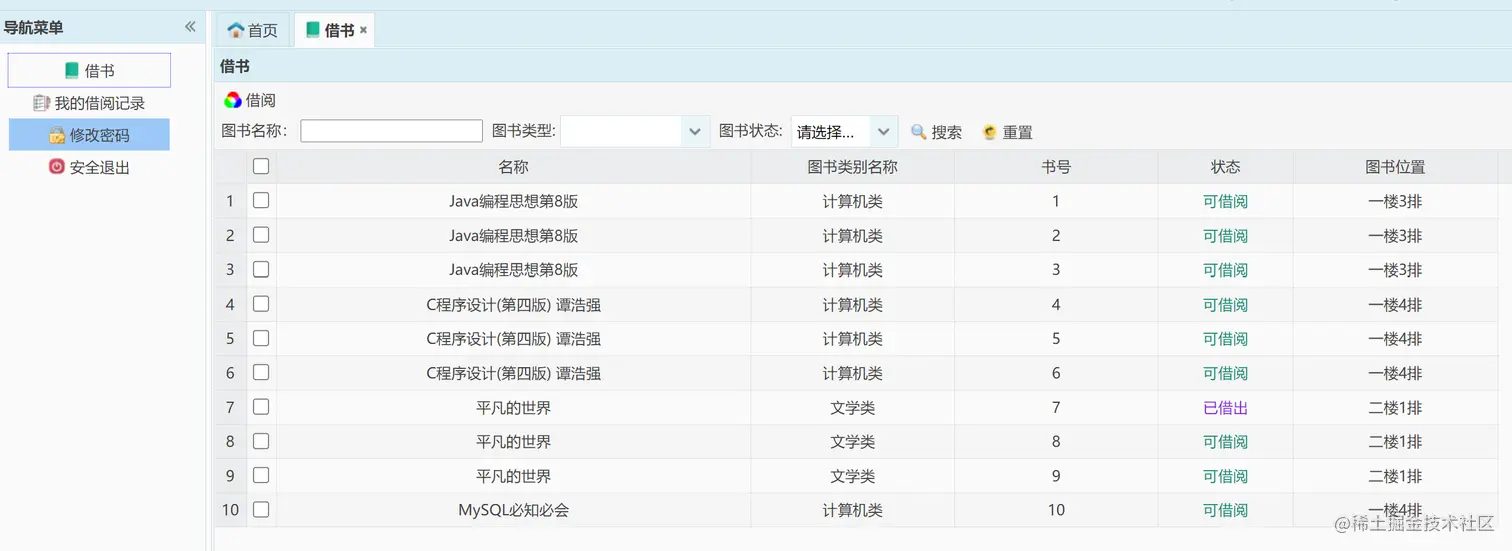This screenshot has width=1512, height=551.
Task: Click the 名称 column header
Action: (x=514, y=167)
